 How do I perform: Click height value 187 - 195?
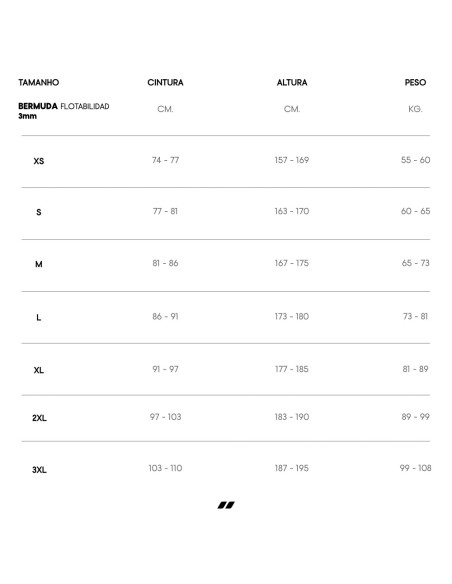(292, 468)
